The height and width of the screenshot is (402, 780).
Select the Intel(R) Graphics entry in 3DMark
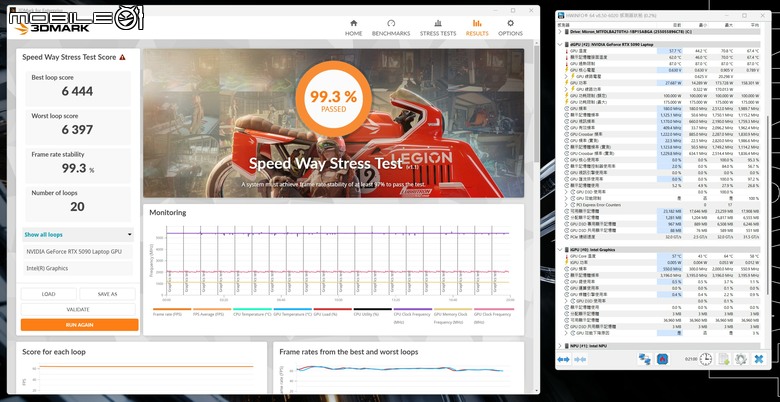click(78, 268)
